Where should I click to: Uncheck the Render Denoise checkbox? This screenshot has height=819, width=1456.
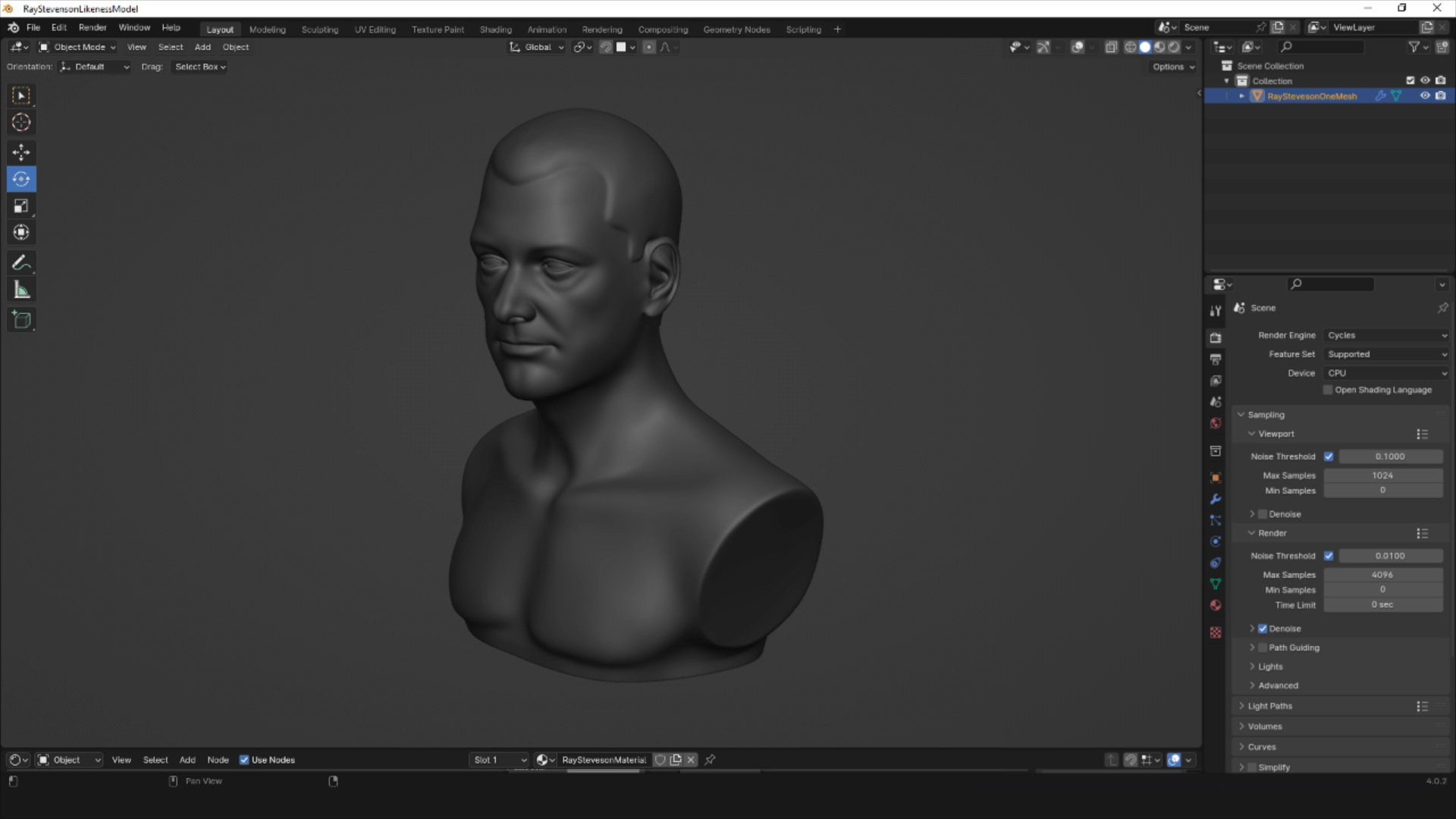1263,629
